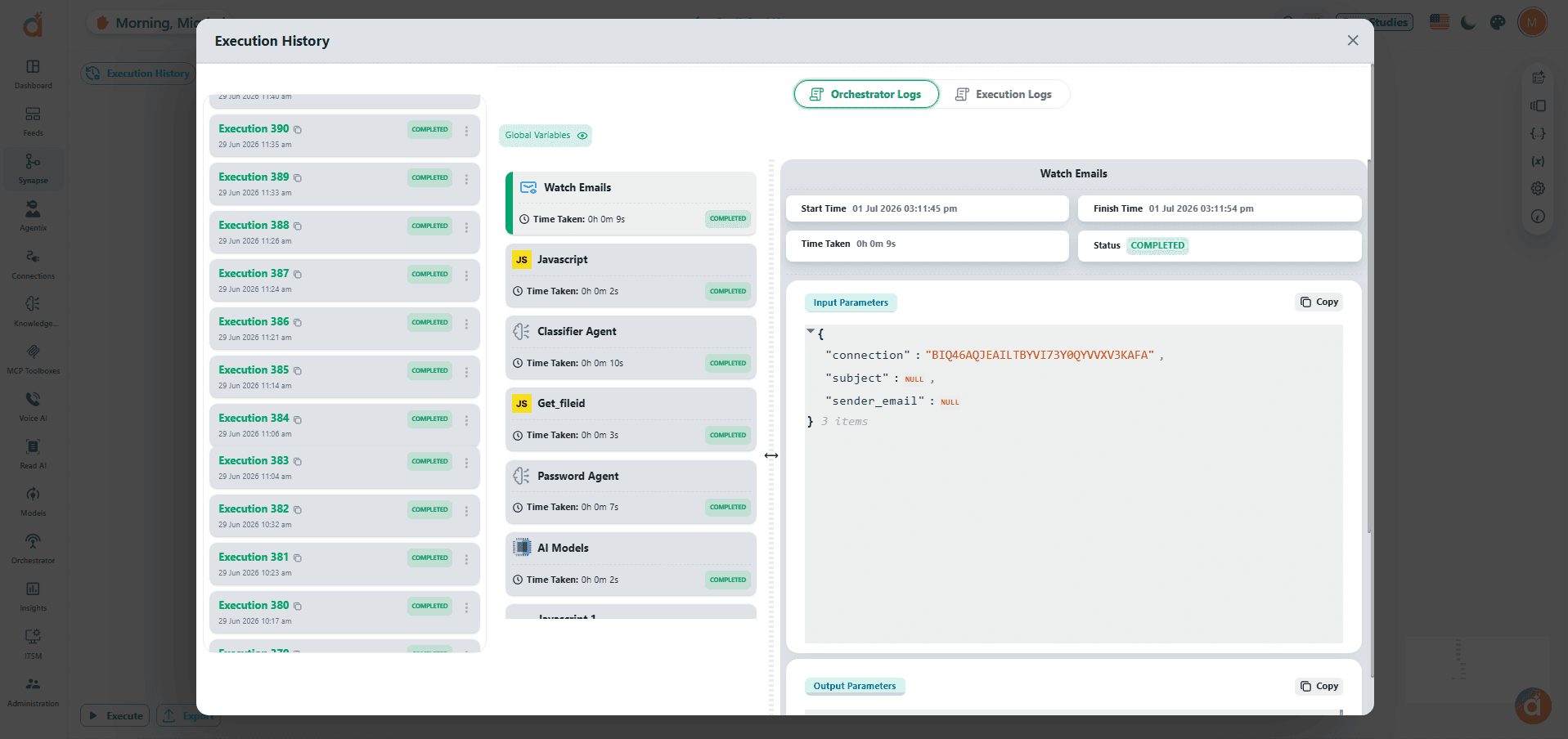This screenshot has width=1568, height=739.
Task: Open Execution 380 in the list
Action: click(x=344, y=612)
